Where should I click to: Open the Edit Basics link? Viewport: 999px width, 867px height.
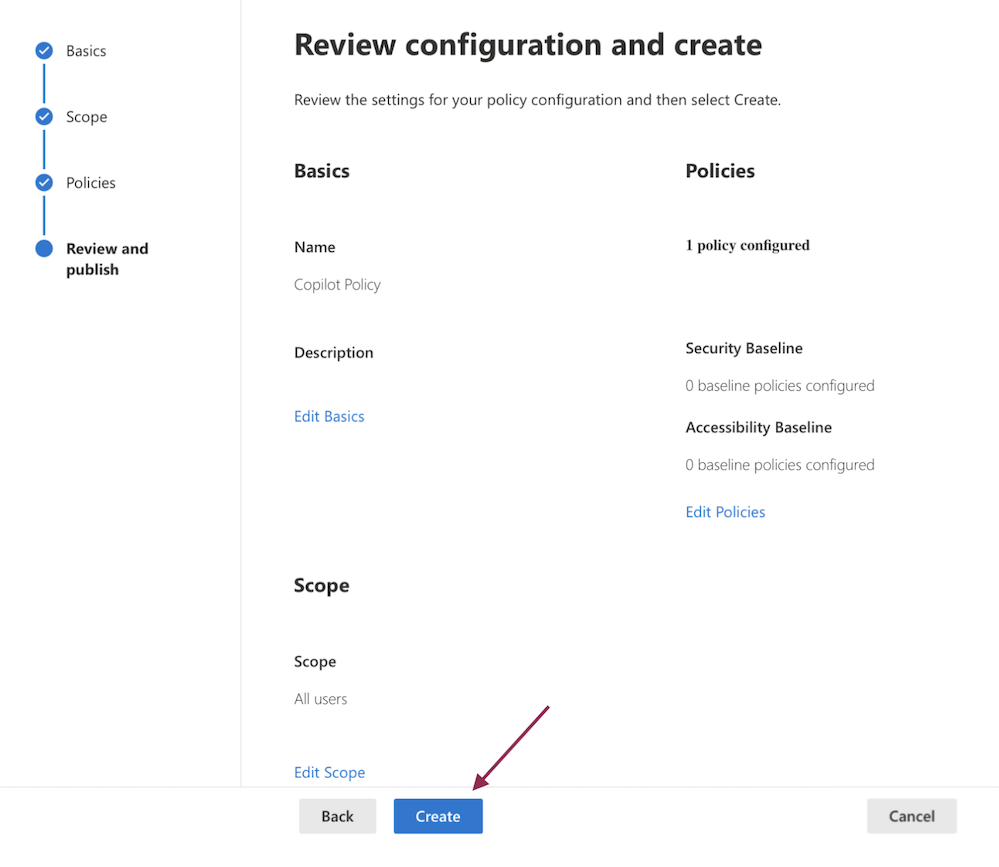pyautogui.click(x=329, y=417)
